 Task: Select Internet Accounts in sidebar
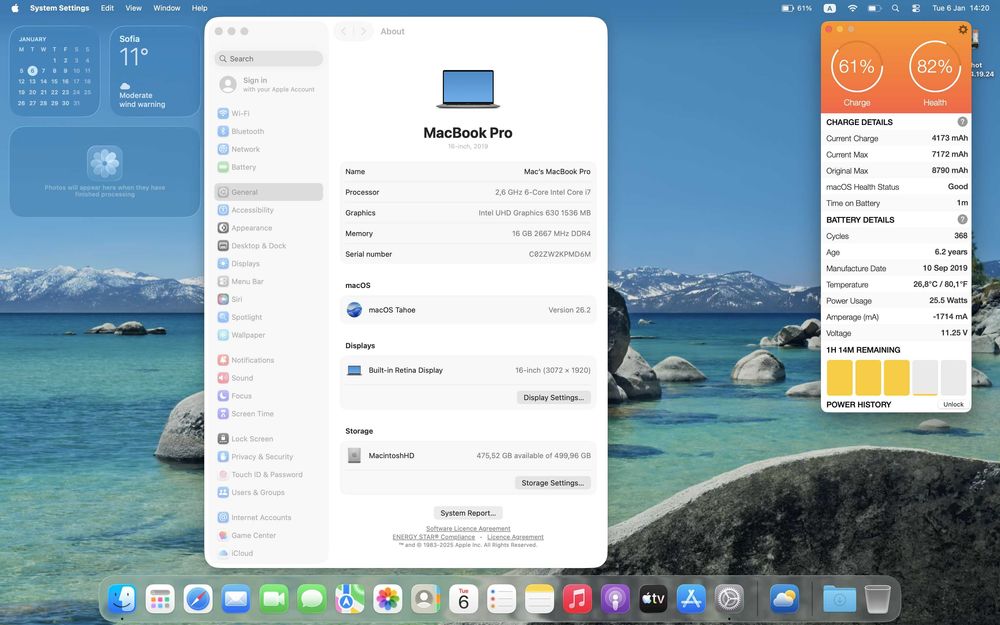pos(268,517)
